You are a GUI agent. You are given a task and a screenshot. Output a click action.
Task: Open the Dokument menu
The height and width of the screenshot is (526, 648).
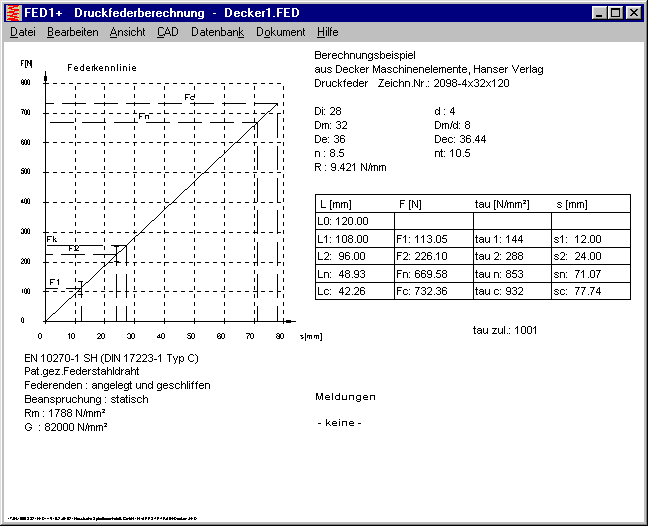click(x=280, y=32)
